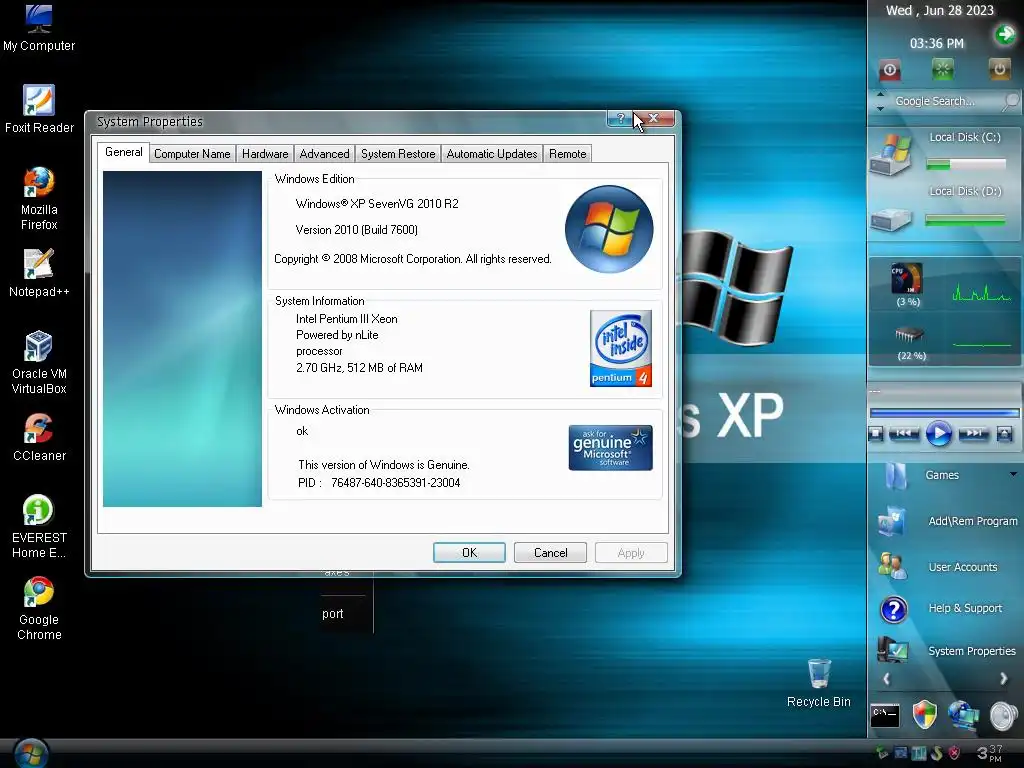
Task: Click the Local Disk (D:) usage bar
Action: click(x=966, y=221)
